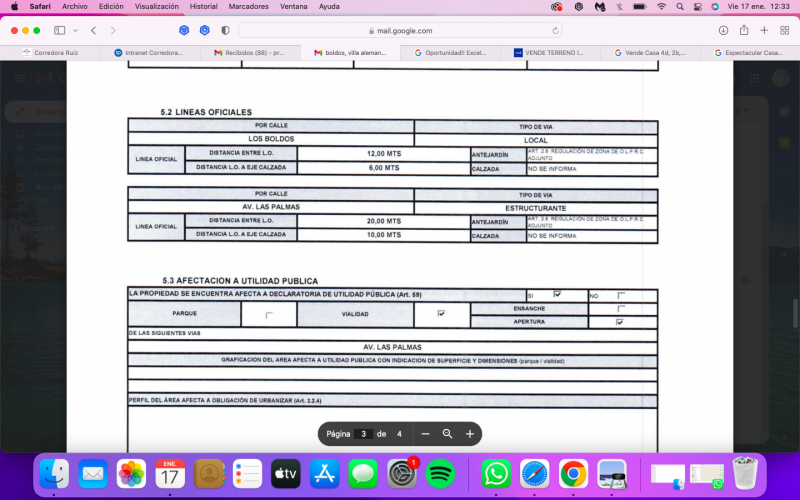Show the tab overview grid
Image resolution: width=800 pixels, height=500 pixels.
(x=785, y=31)
